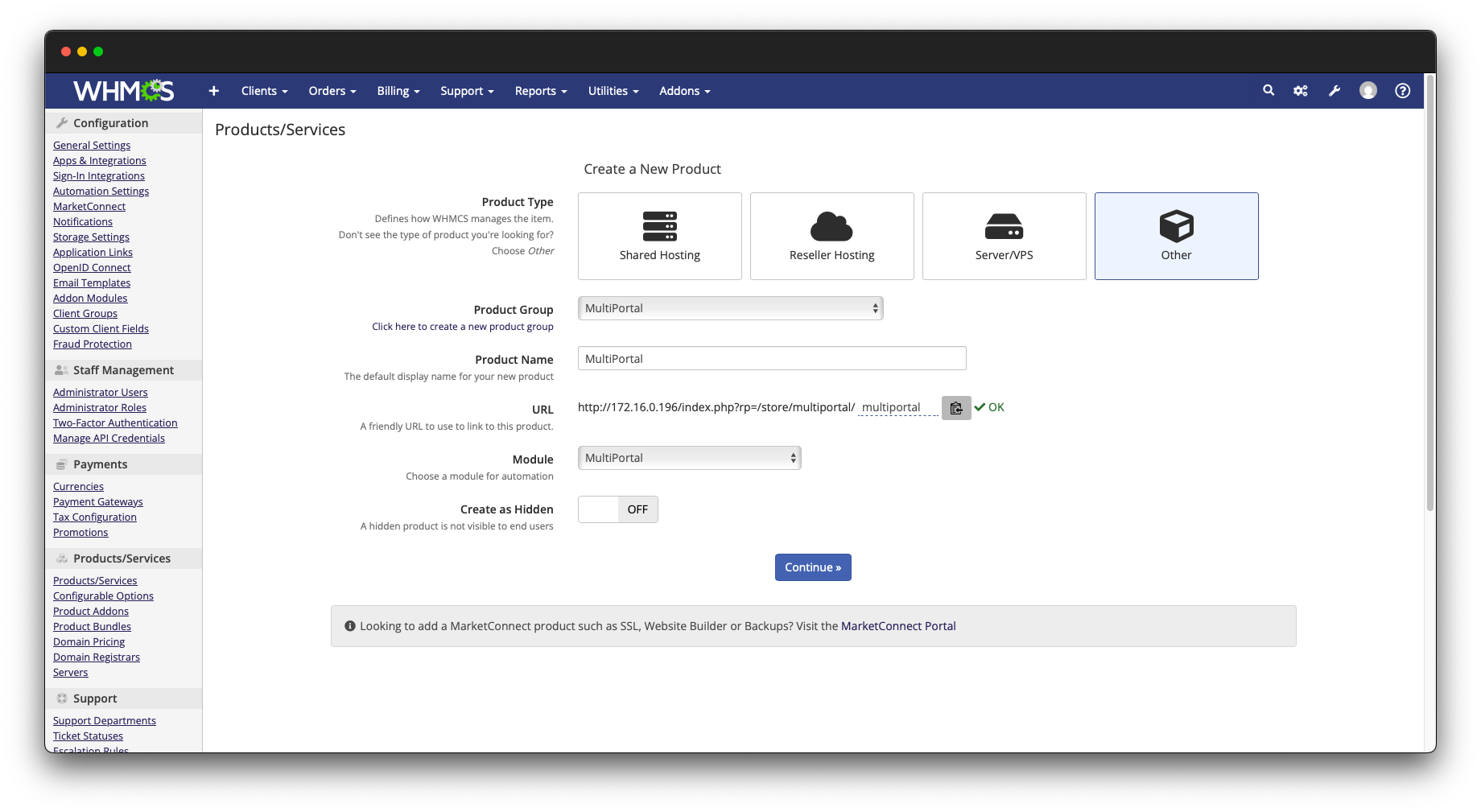This screenshot has height=812, width=1481.
Task: Open the automation gears icon
Action: tap(1301, 91)
